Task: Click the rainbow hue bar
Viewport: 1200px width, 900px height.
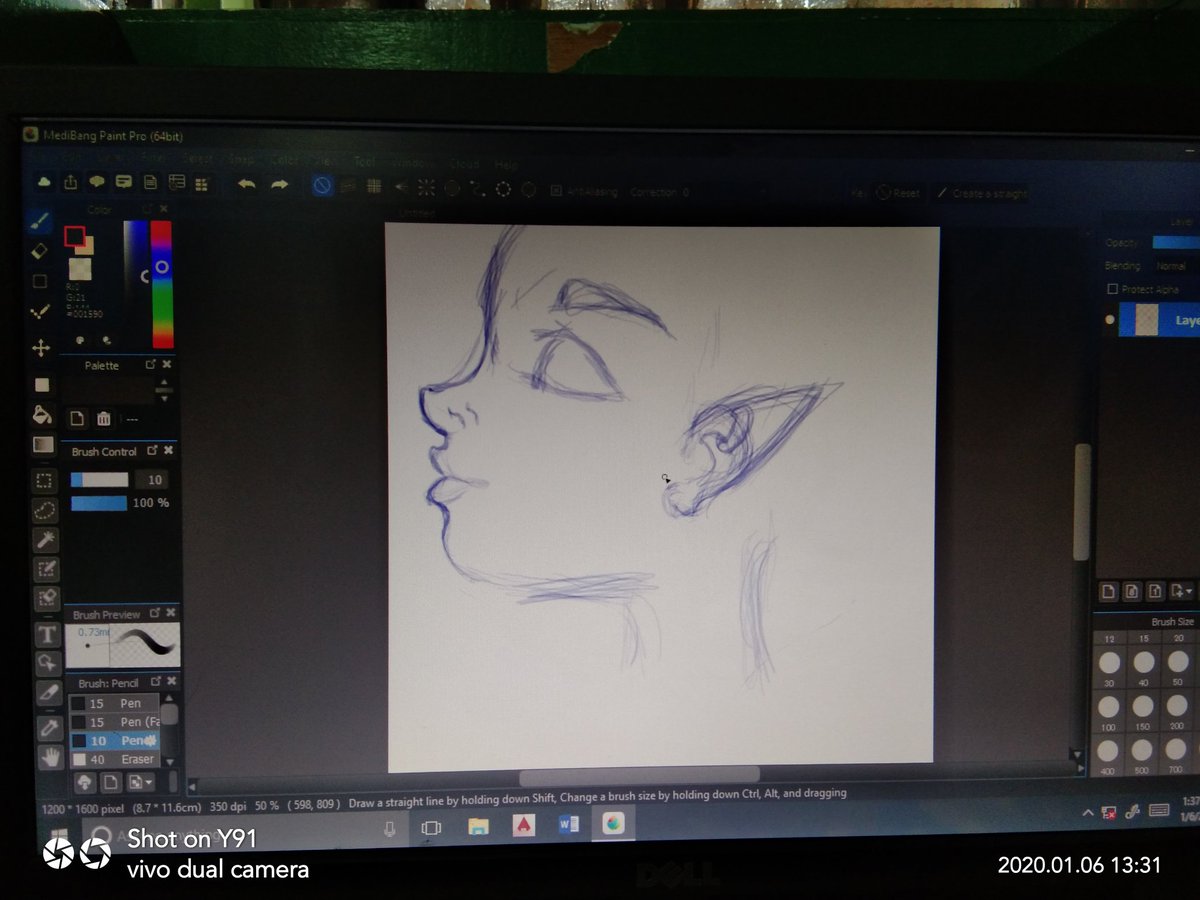Action: point(161,284)
